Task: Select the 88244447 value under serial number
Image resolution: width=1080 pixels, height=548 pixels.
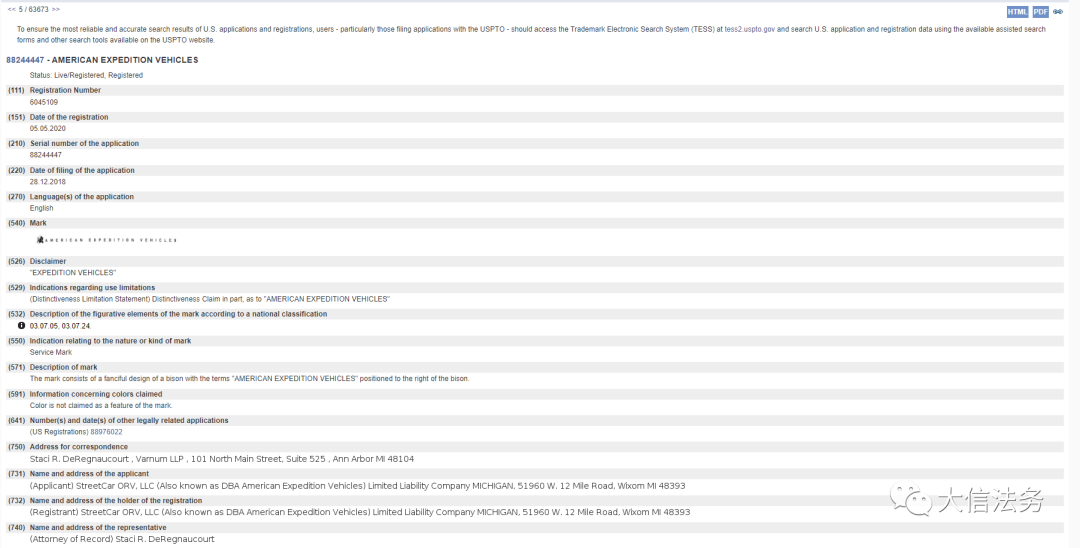Action: coord(45,155)
